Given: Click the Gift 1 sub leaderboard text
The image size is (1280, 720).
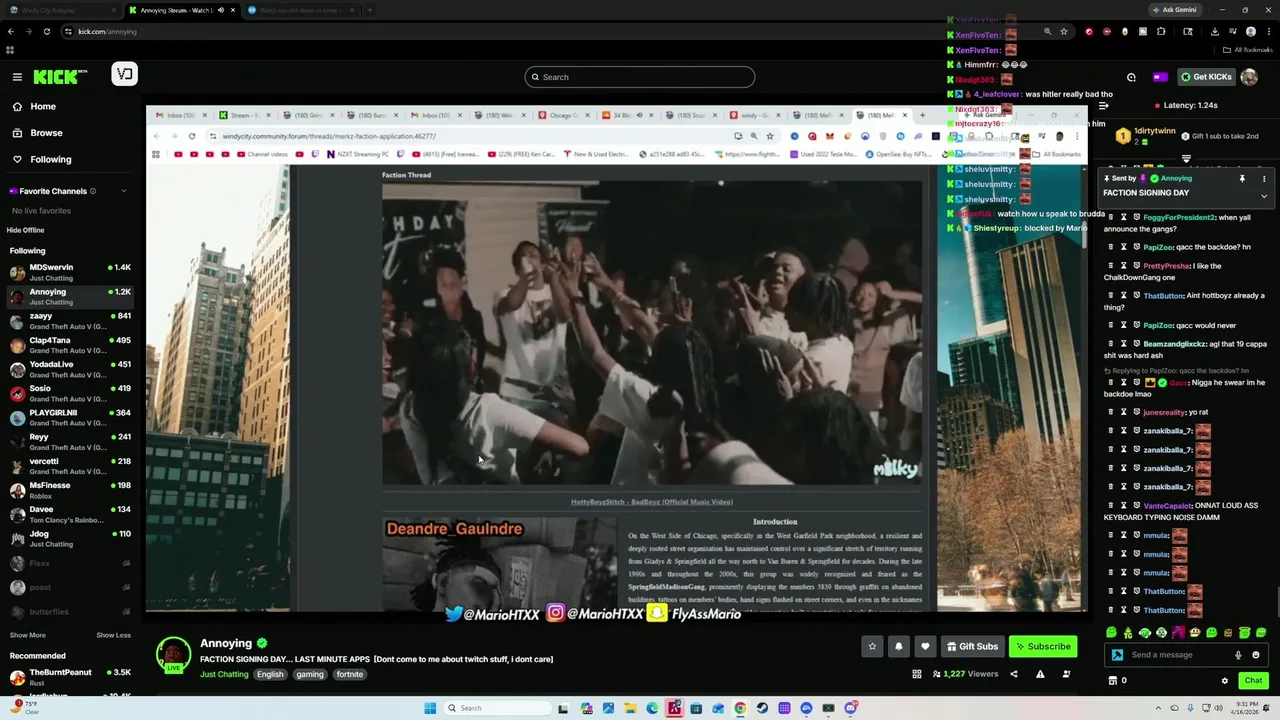Looking at the screenshot, I should pyautogui.click(x=1225, y=136).
